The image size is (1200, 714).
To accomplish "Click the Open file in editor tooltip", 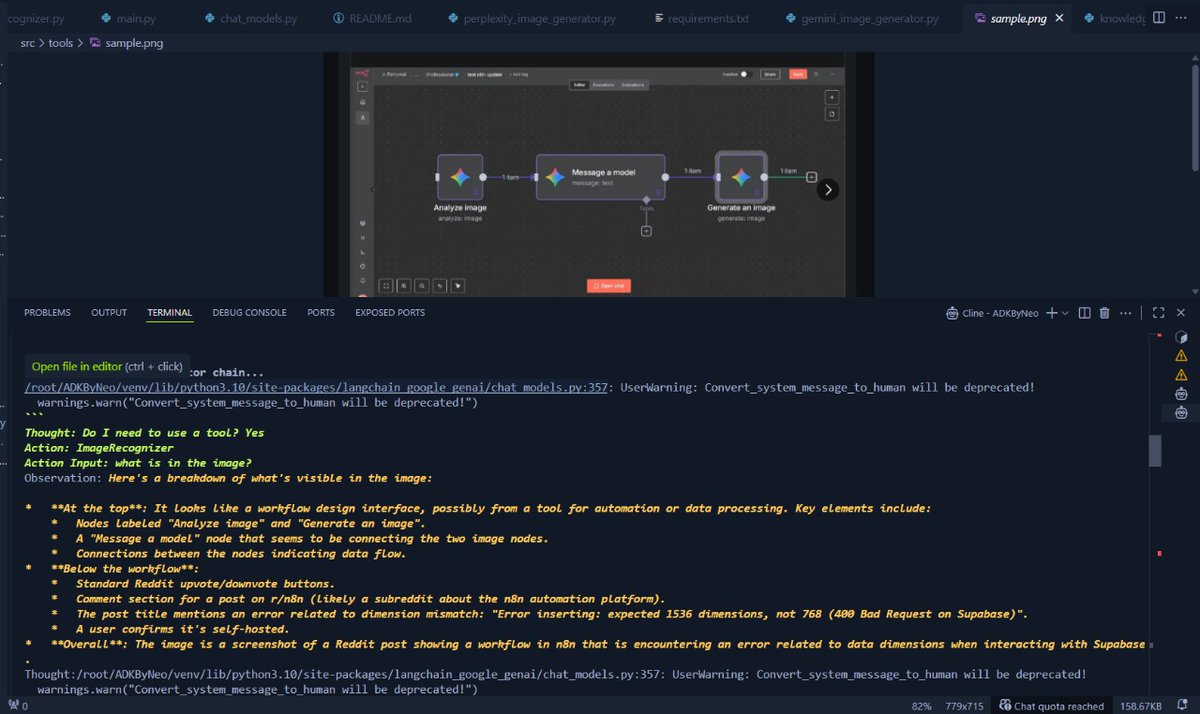I will [107, 367].
